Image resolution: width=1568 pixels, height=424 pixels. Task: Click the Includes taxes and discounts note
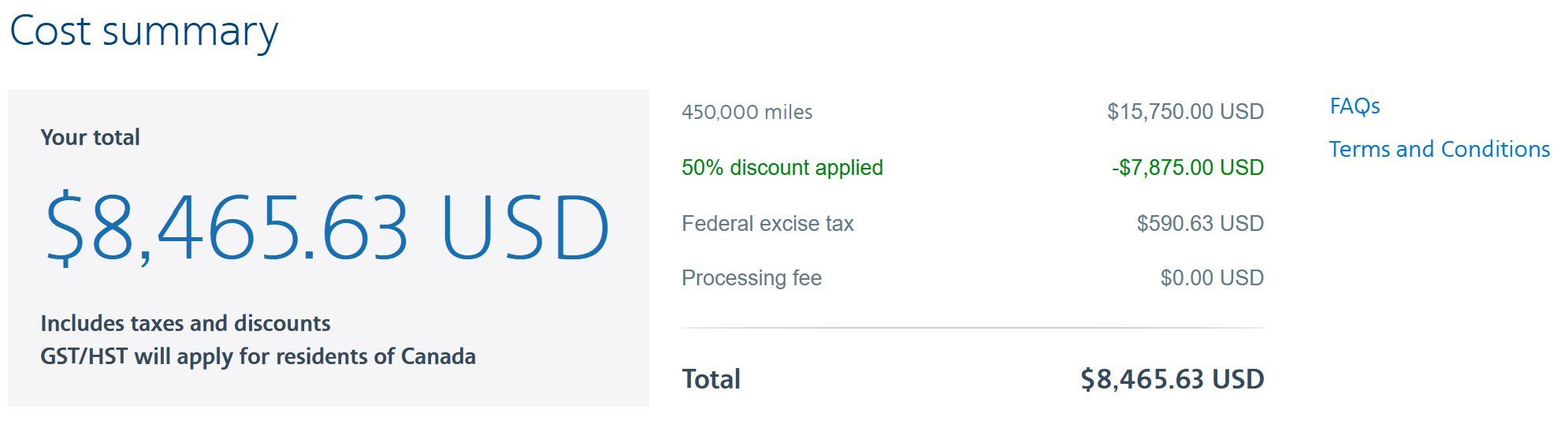pos(185,323)
